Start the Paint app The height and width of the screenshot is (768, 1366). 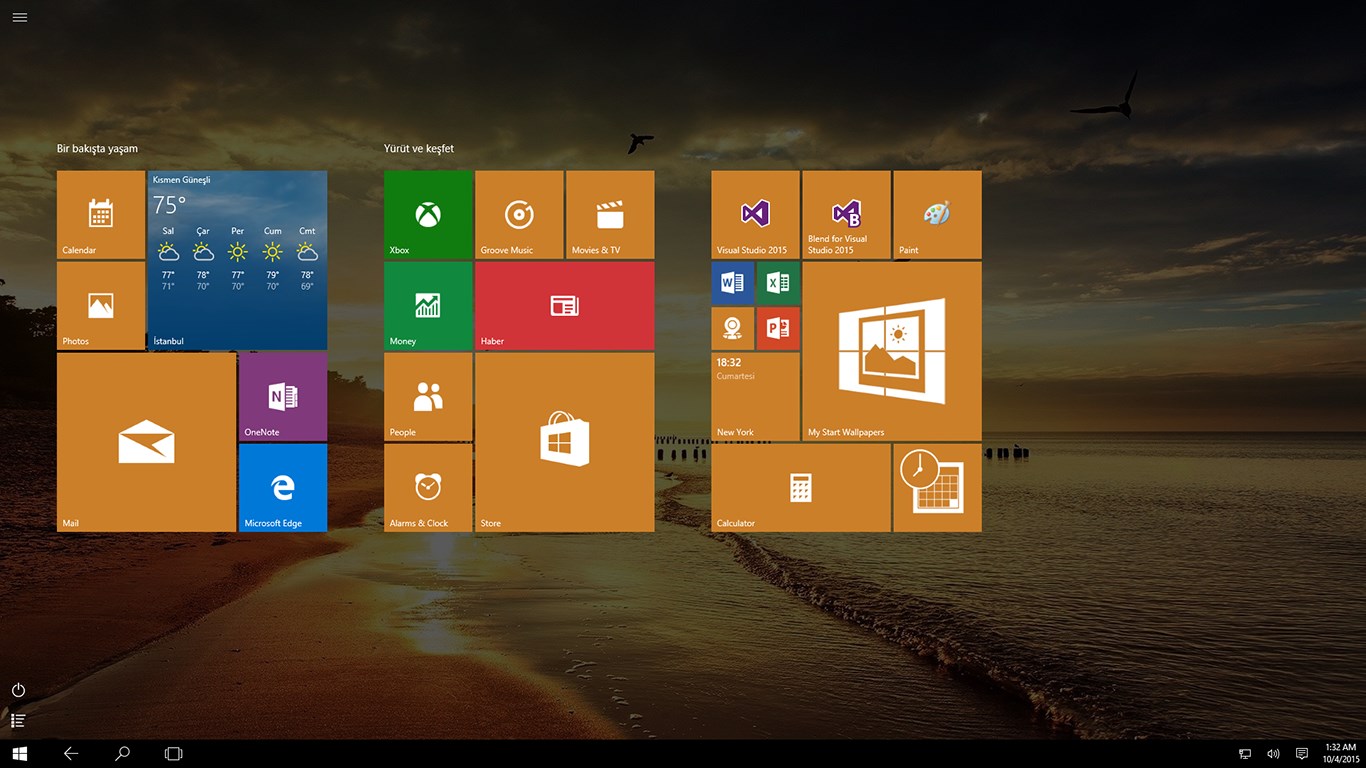(937, 214)
